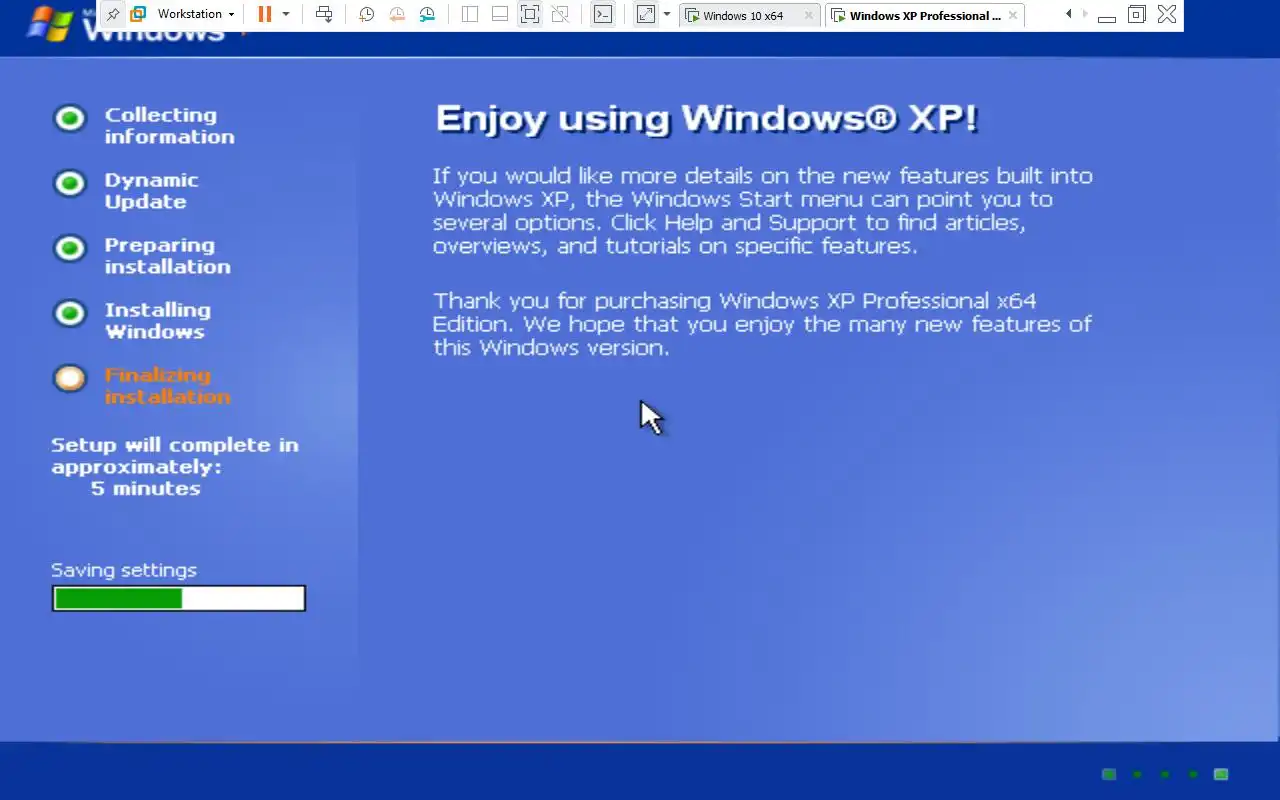This screenshot has height=800, width=1280.
Task: Show the previous tab with the left arrow
Action: [x=1069, y=14]
